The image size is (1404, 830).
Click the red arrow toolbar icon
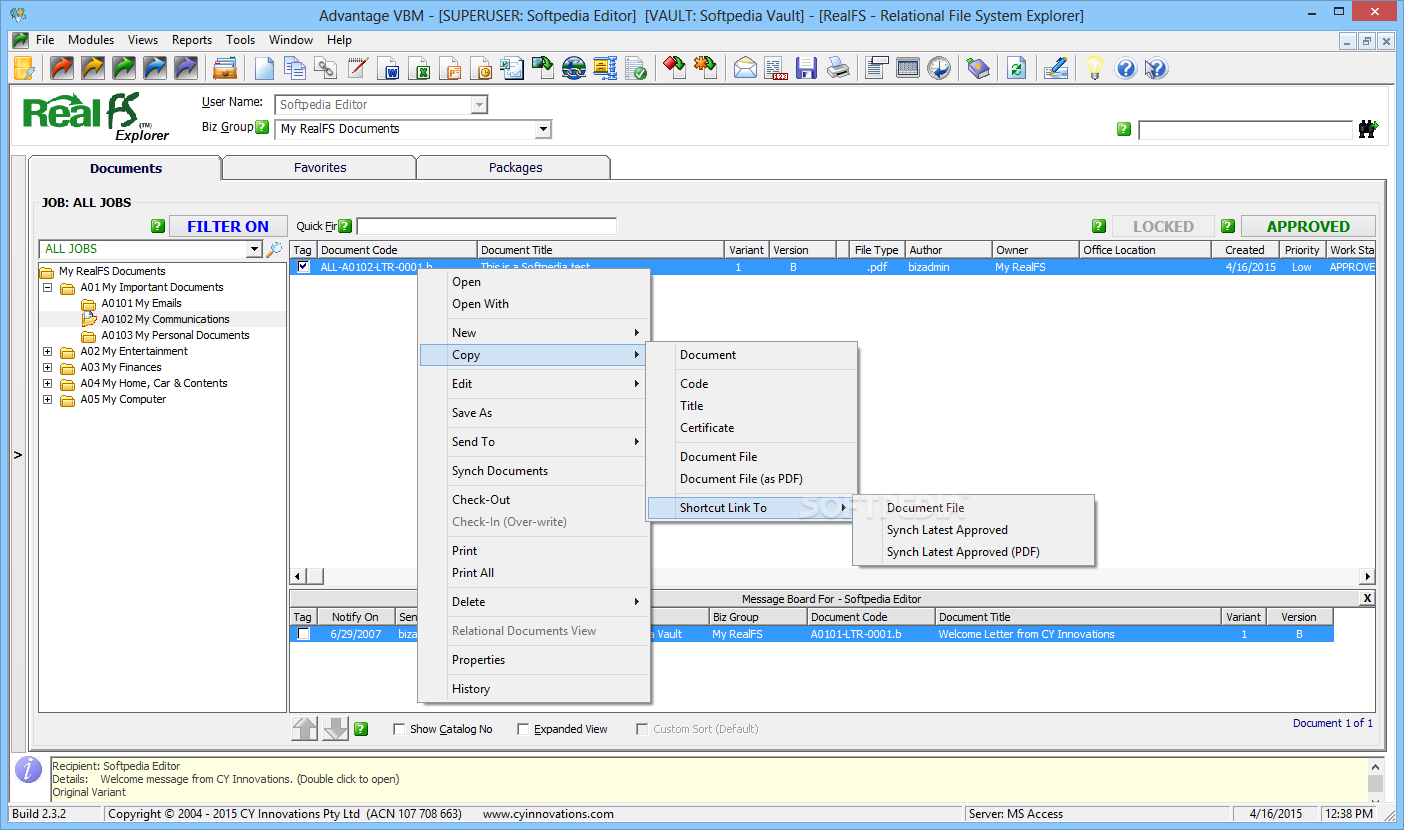pos(62,68)
